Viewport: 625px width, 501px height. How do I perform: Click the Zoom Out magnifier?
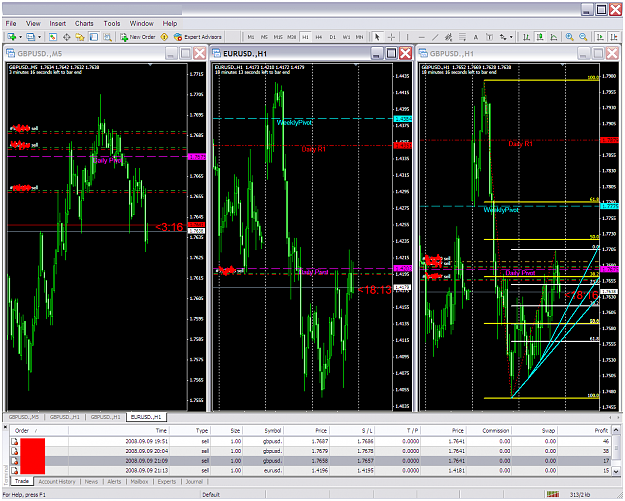583,37
